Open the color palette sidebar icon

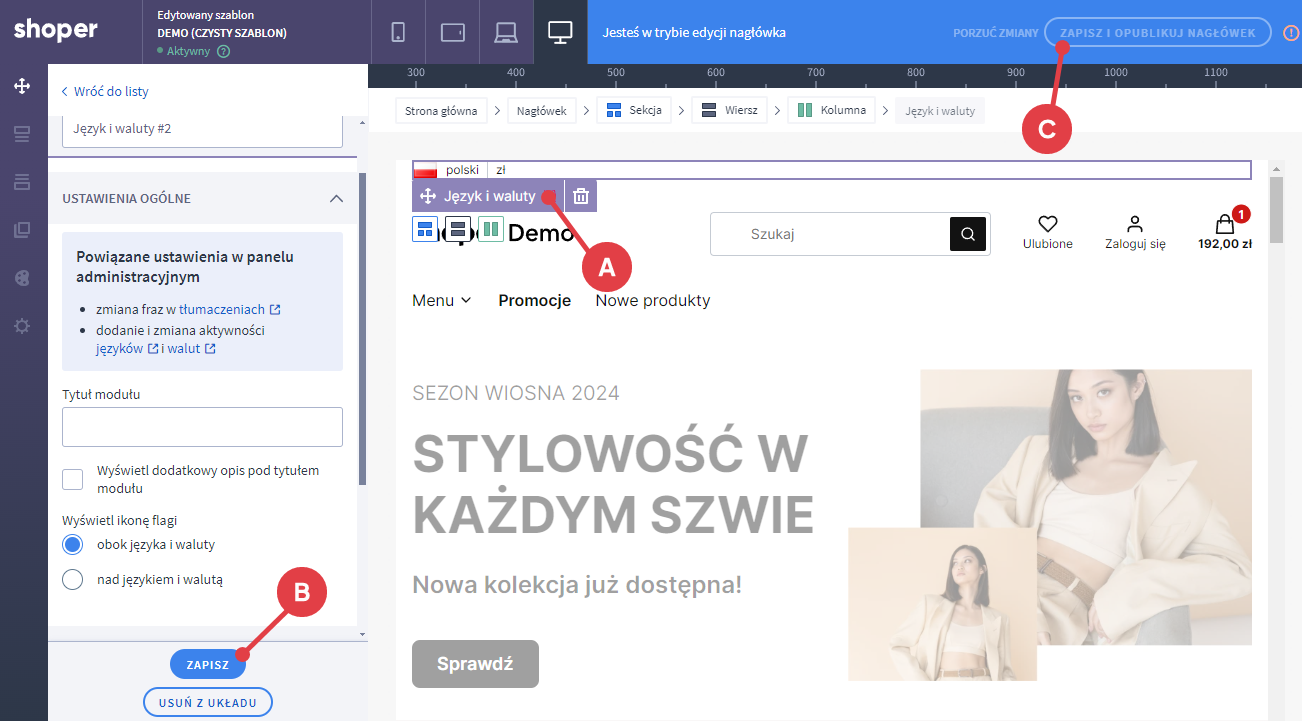click(x=22, y=278)
